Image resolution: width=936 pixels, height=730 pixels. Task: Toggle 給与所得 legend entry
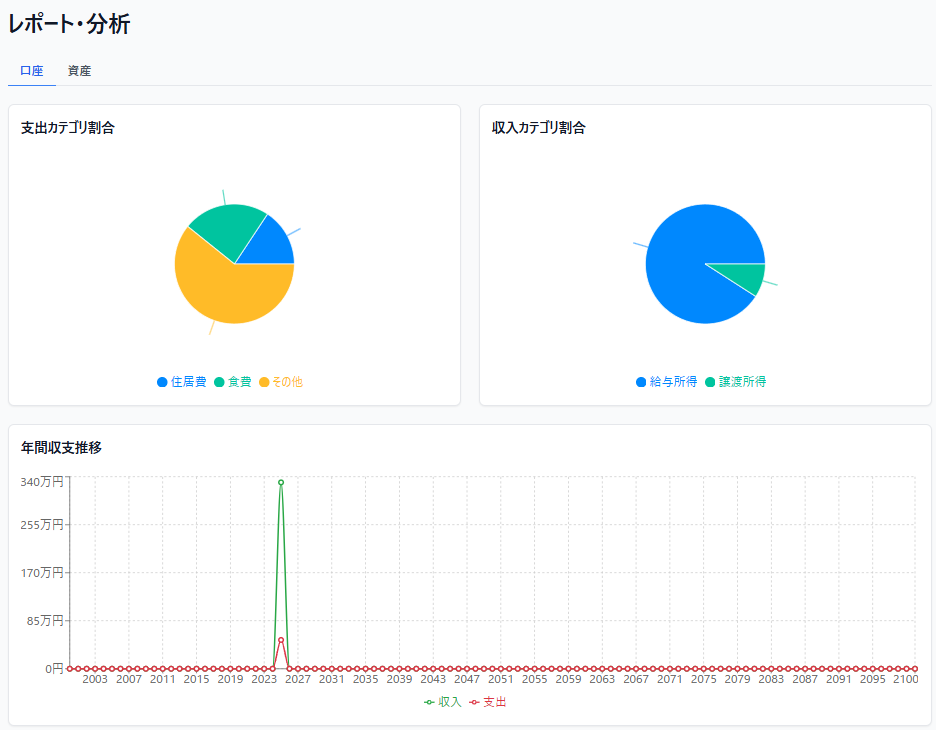(666, 382)
